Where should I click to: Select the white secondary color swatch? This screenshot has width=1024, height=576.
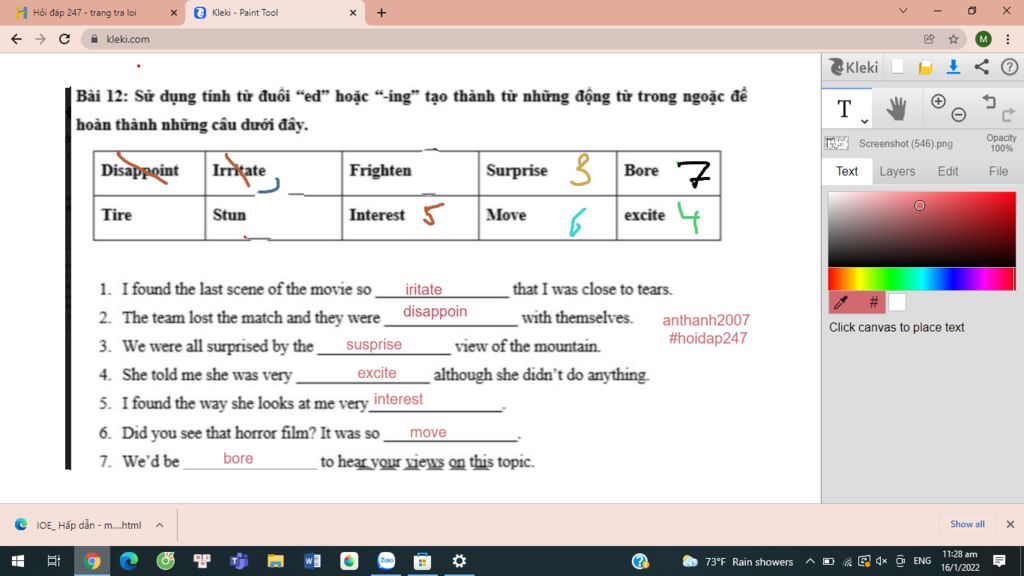coord(897,302)
